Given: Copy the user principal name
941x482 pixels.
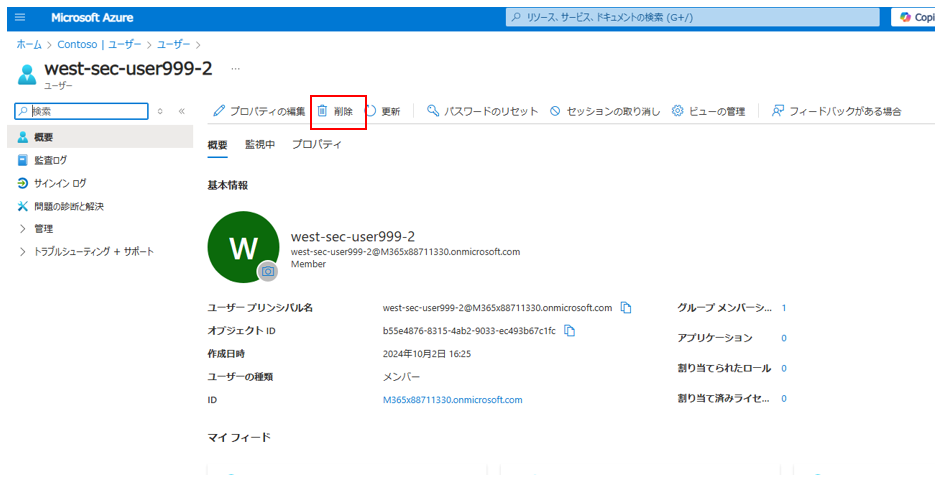Looking at the screenshot, I should click(x=626, y=308).
